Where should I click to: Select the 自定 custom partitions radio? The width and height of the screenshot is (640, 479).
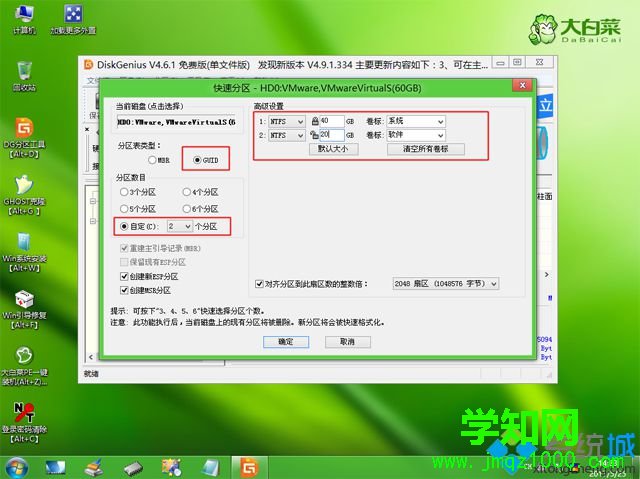coord(124,226)
